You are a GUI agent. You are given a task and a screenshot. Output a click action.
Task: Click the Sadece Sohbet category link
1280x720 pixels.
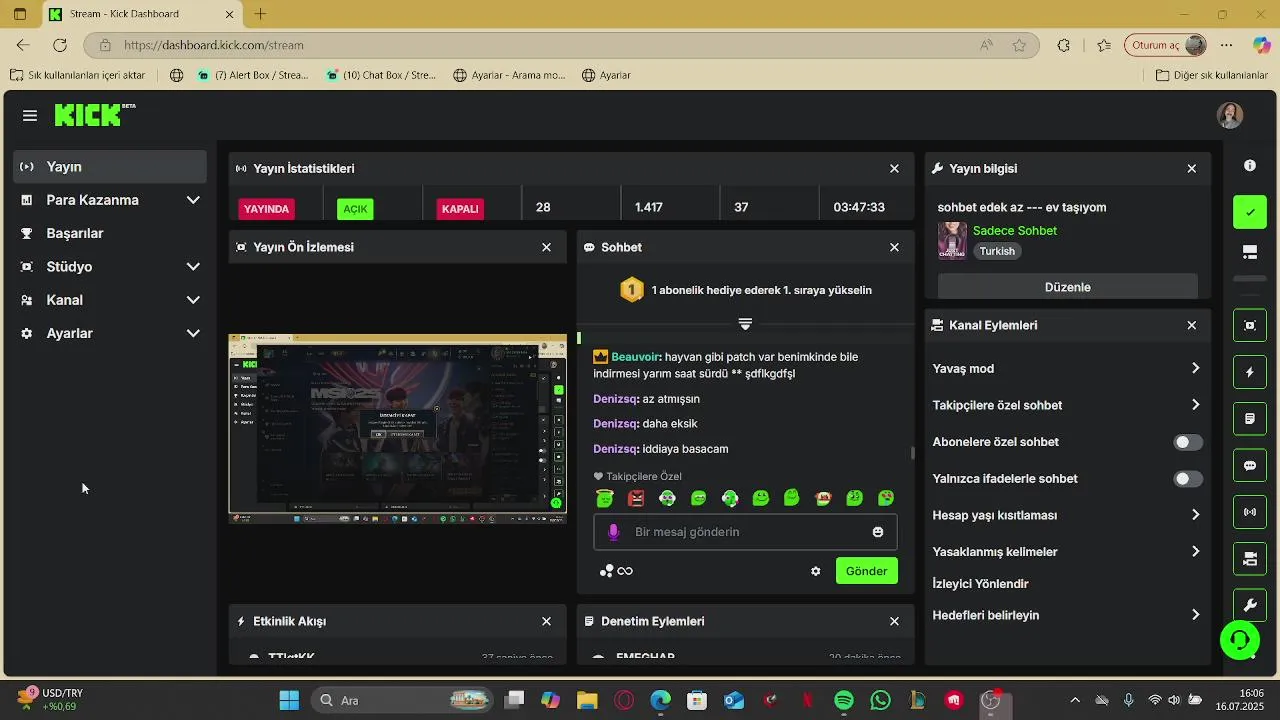coord(1014,231)
